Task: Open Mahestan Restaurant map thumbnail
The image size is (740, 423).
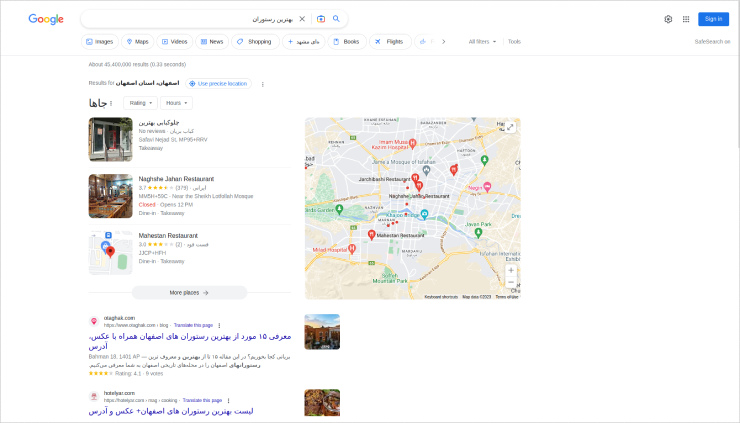Action: [x=110, y=253]
